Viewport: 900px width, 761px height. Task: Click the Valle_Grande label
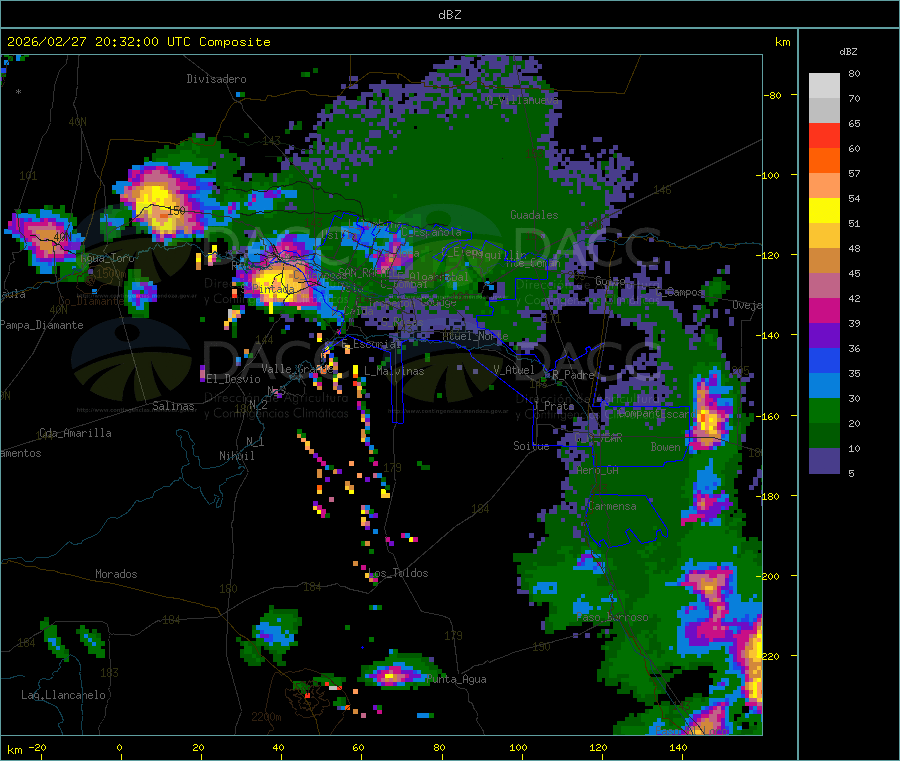tap(297, 369)
